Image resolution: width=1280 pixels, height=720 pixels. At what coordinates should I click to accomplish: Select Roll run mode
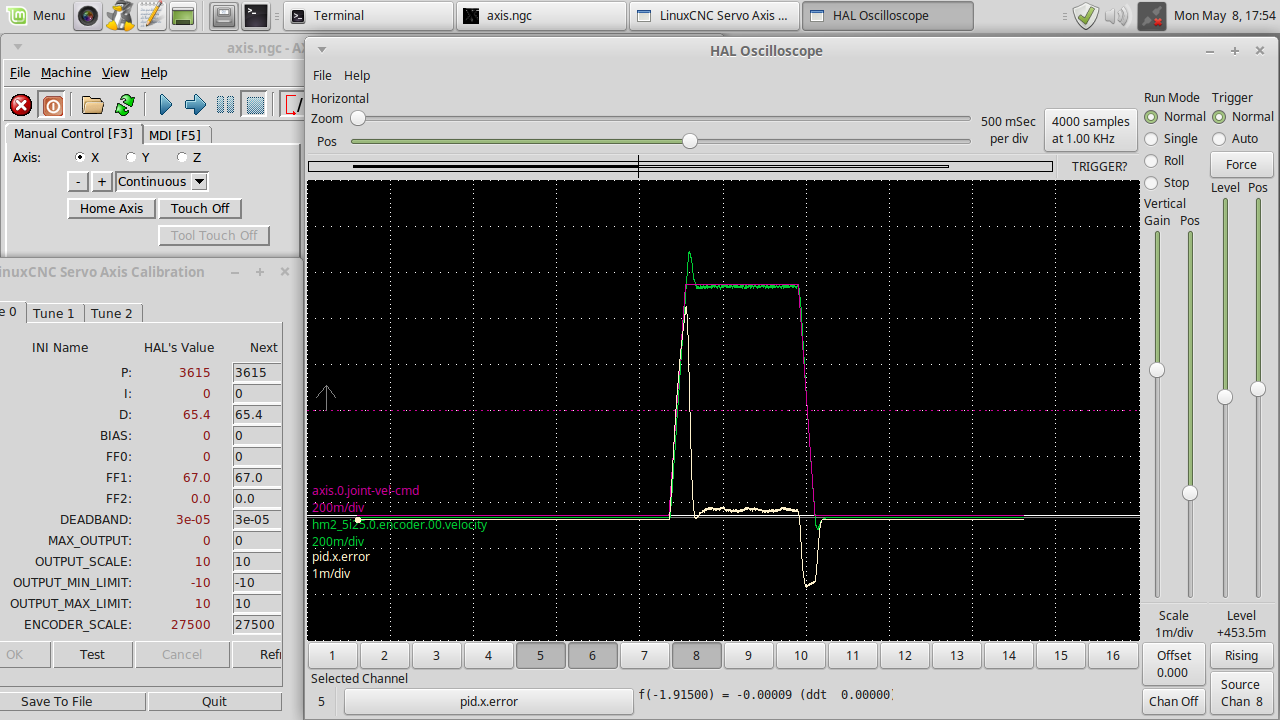point(1151,161)
